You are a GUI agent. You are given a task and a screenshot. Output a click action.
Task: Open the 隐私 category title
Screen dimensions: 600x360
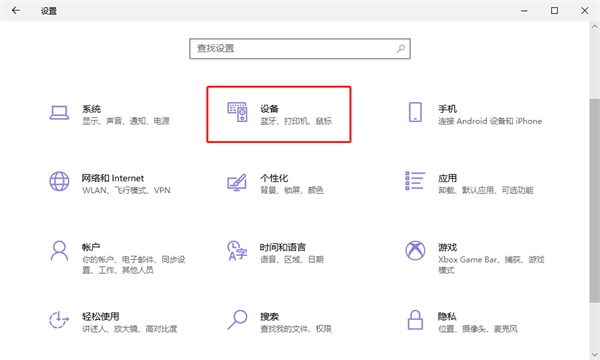click(x=447, y=317)
